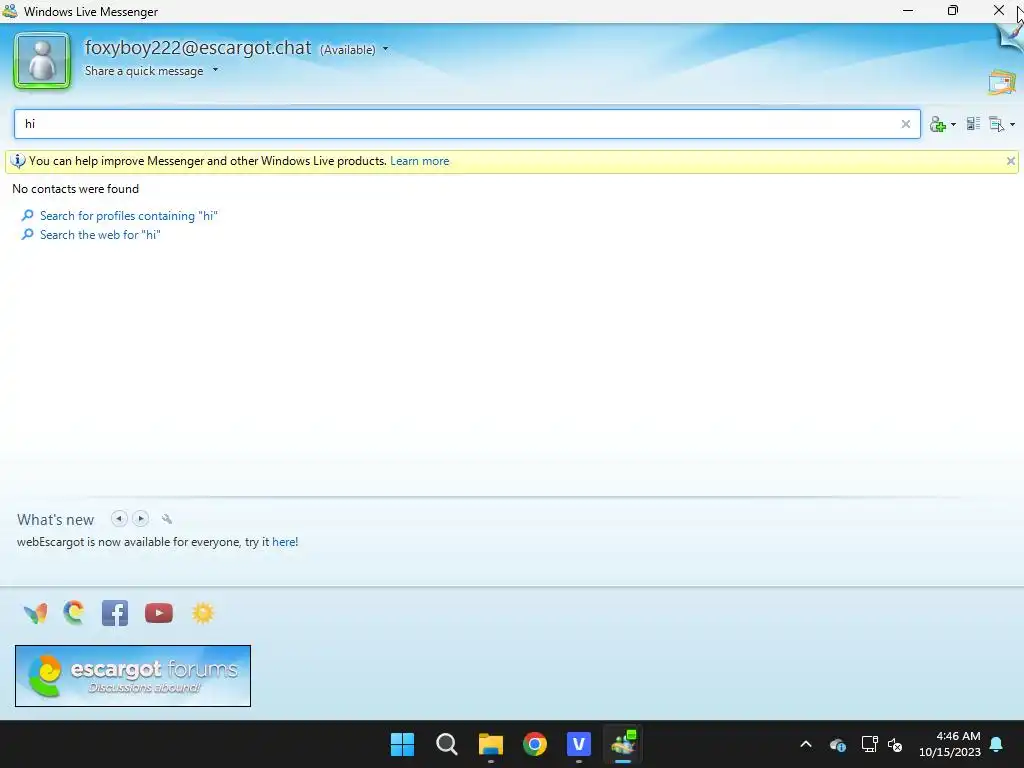Clear the search box with the X
1024x768 pixels.
click(906, 124)
